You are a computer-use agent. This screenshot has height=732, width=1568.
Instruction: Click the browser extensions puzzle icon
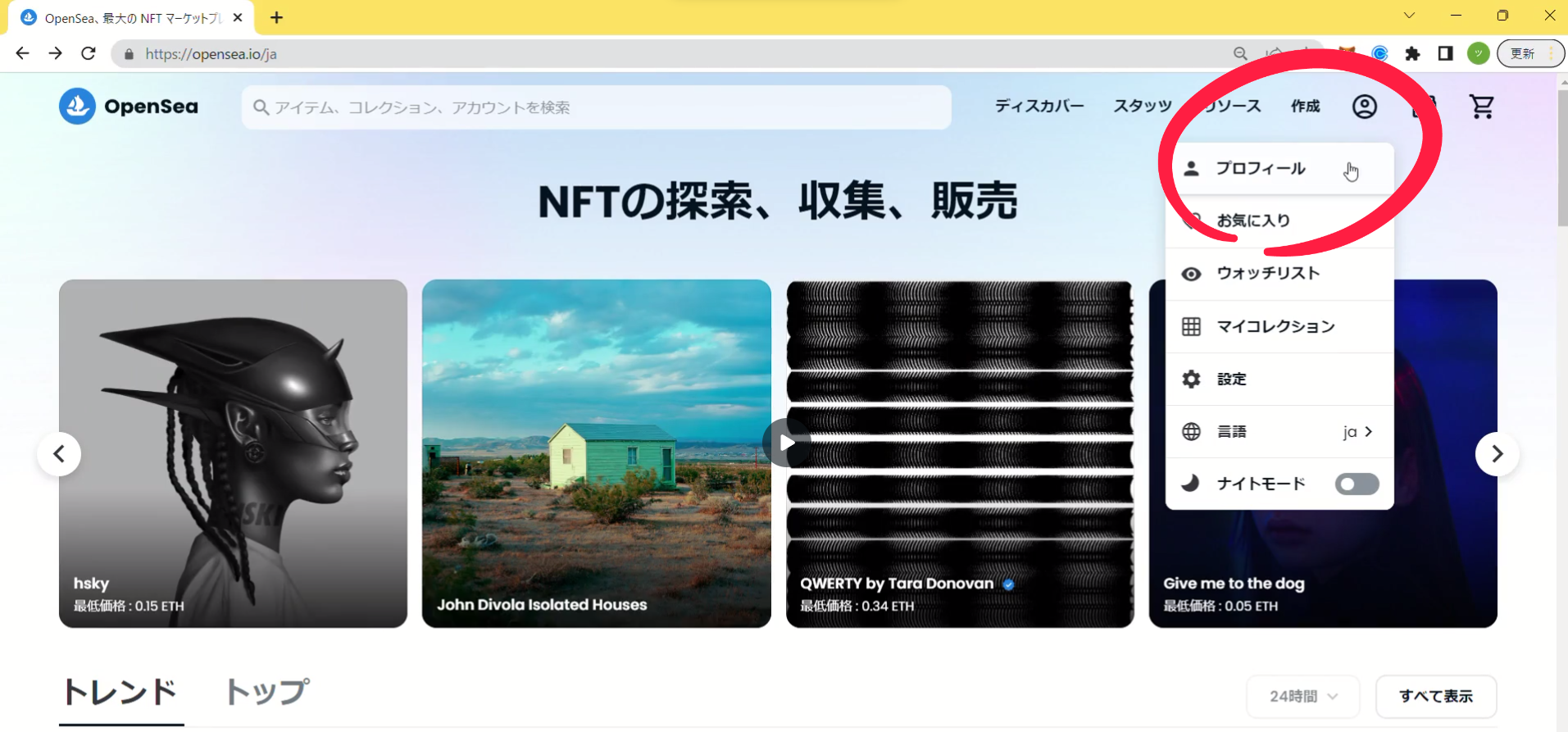point(1412,54)
